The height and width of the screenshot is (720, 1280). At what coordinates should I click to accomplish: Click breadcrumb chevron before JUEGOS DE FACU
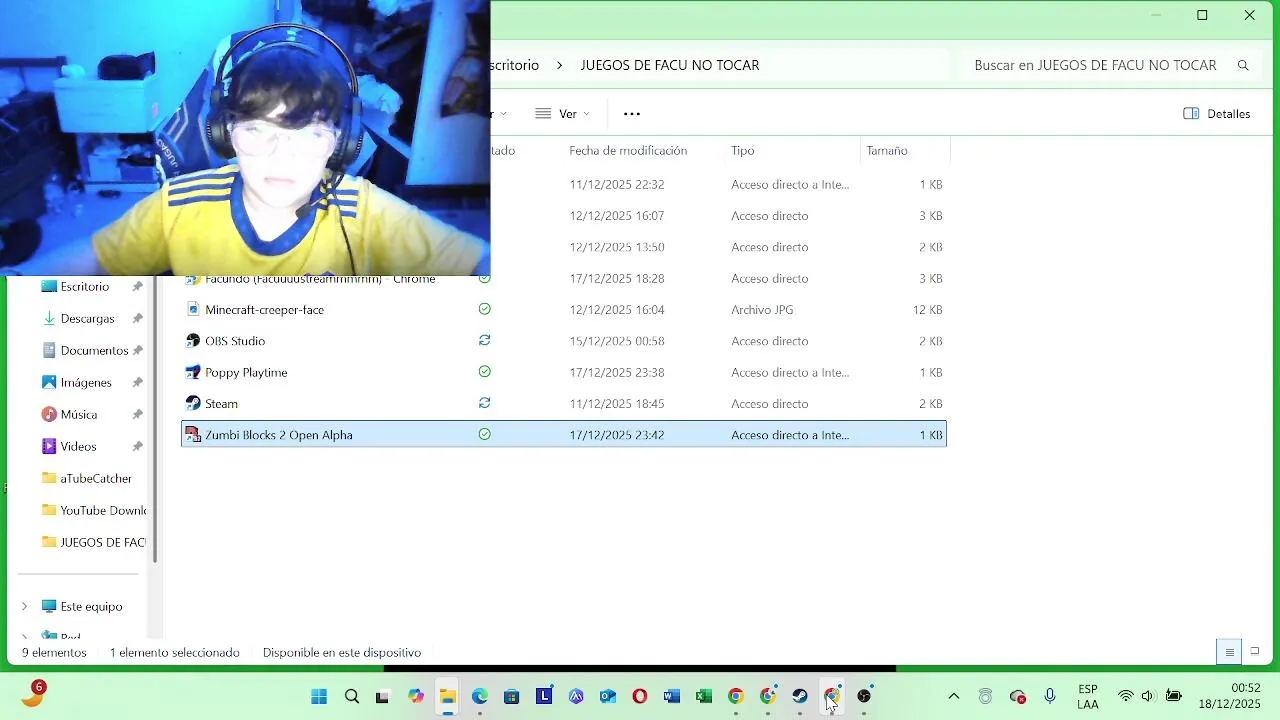559,65
